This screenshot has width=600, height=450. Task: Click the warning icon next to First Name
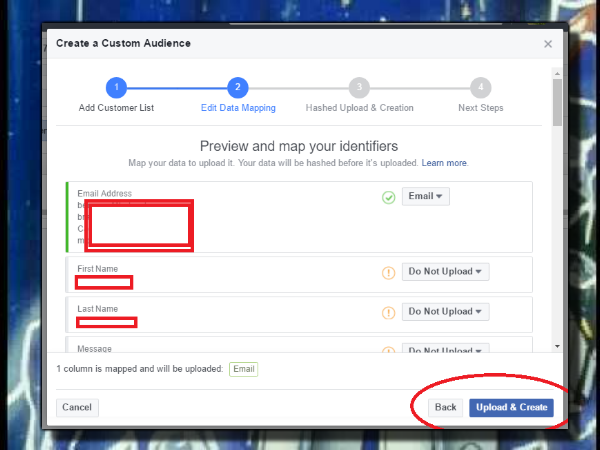(x=388, y=273)
